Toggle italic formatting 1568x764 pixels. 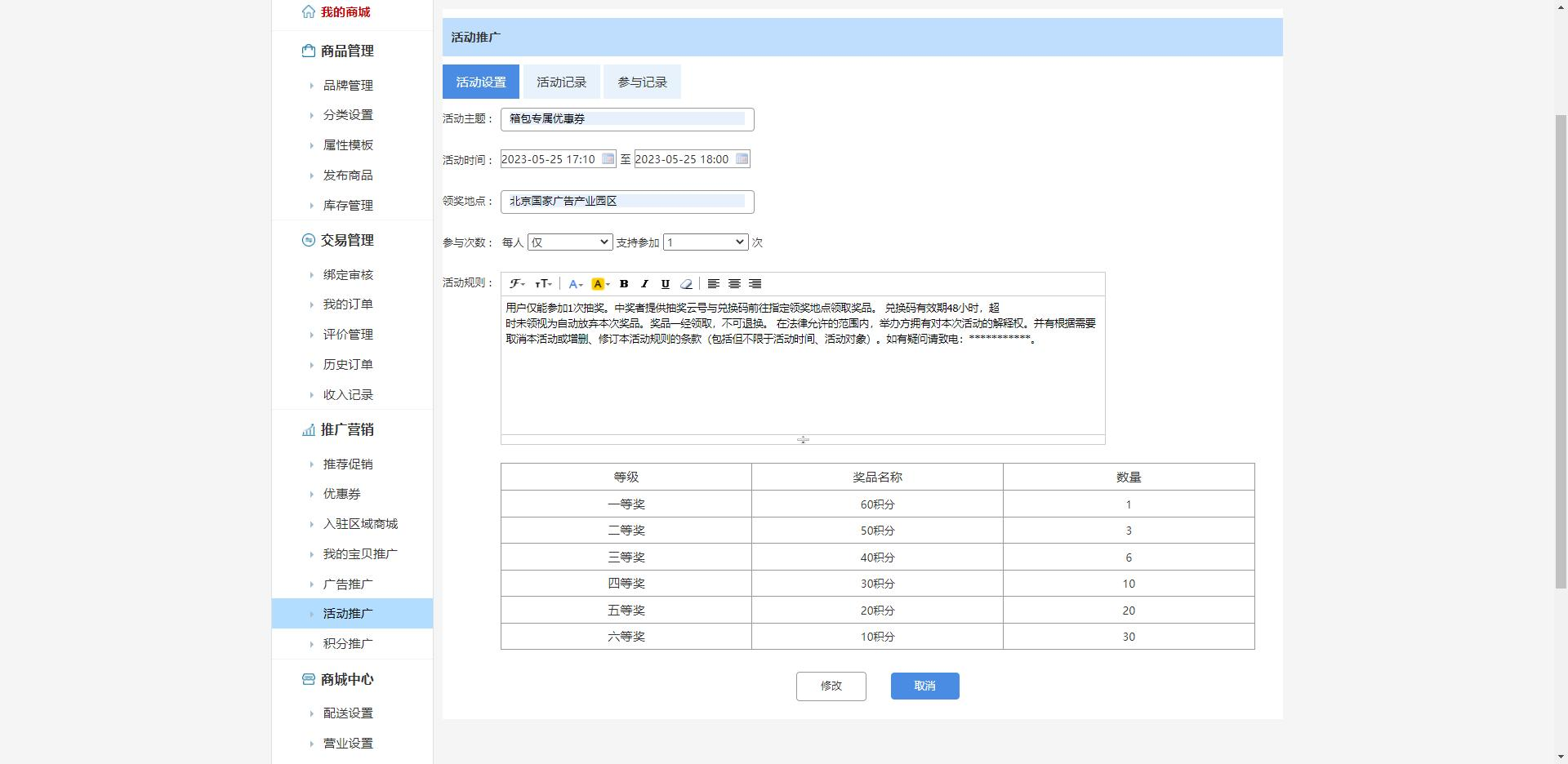pos(644,284)
